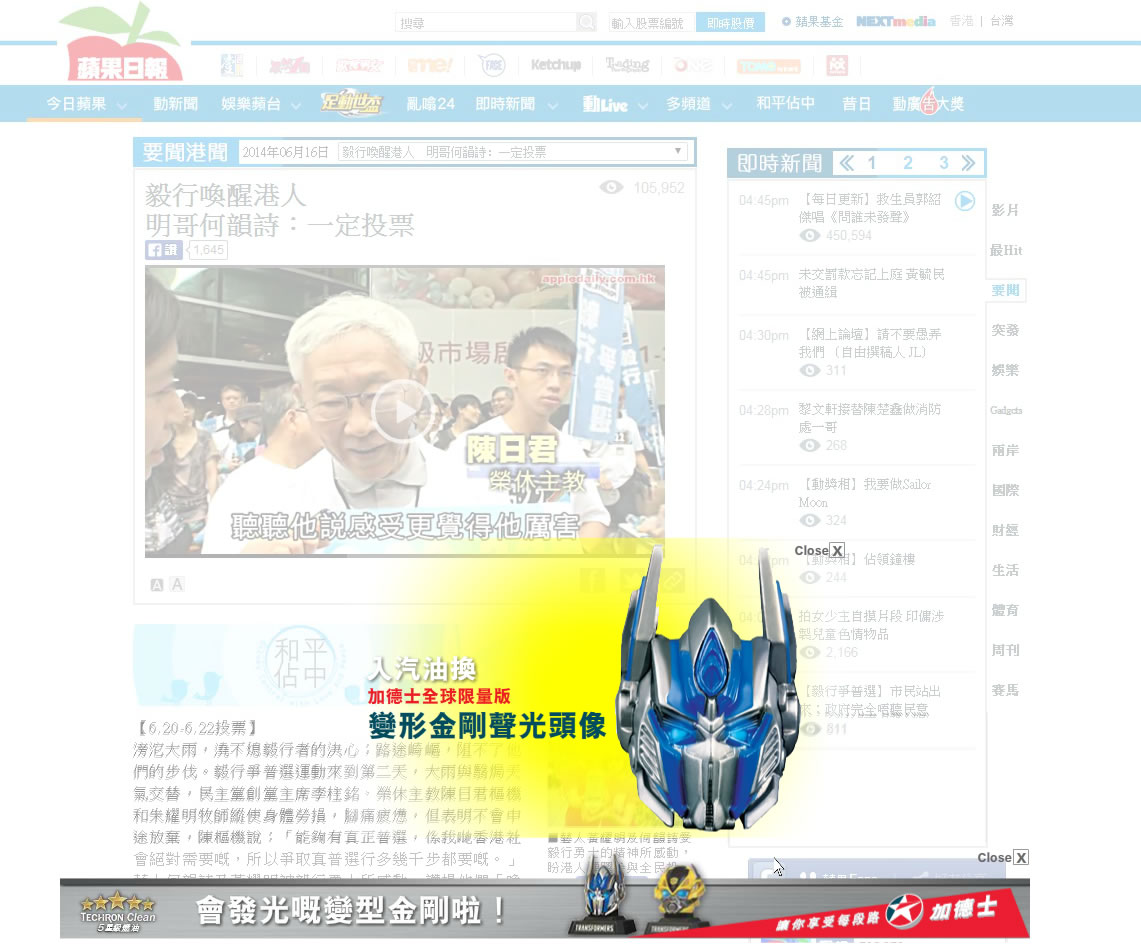This screenshot has width=1141, height=945.
Task: Click the NEXTmedia link
Action: click(896, 21)
